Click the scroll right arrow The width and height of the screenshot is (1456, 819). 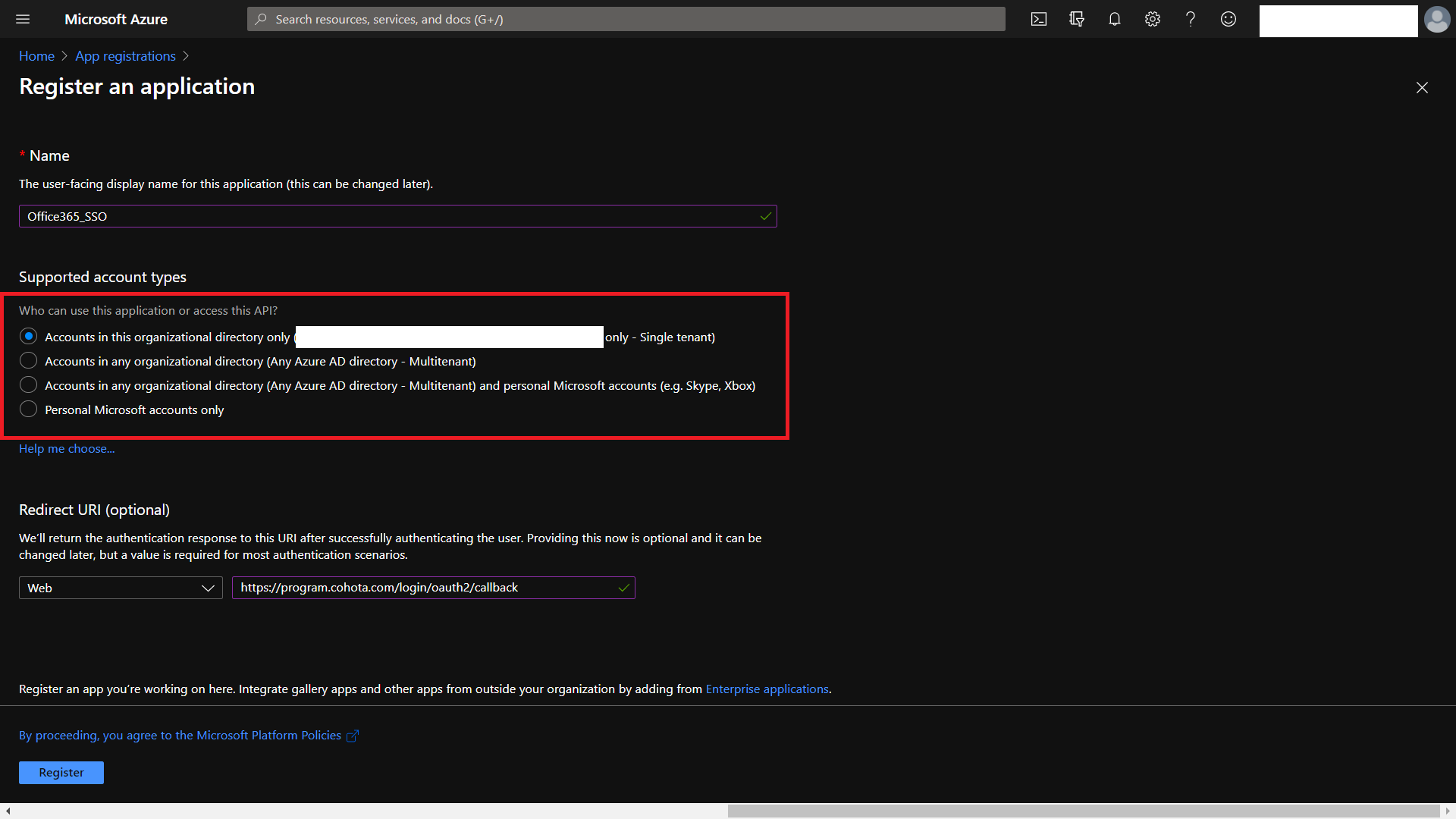[1448, 811]
